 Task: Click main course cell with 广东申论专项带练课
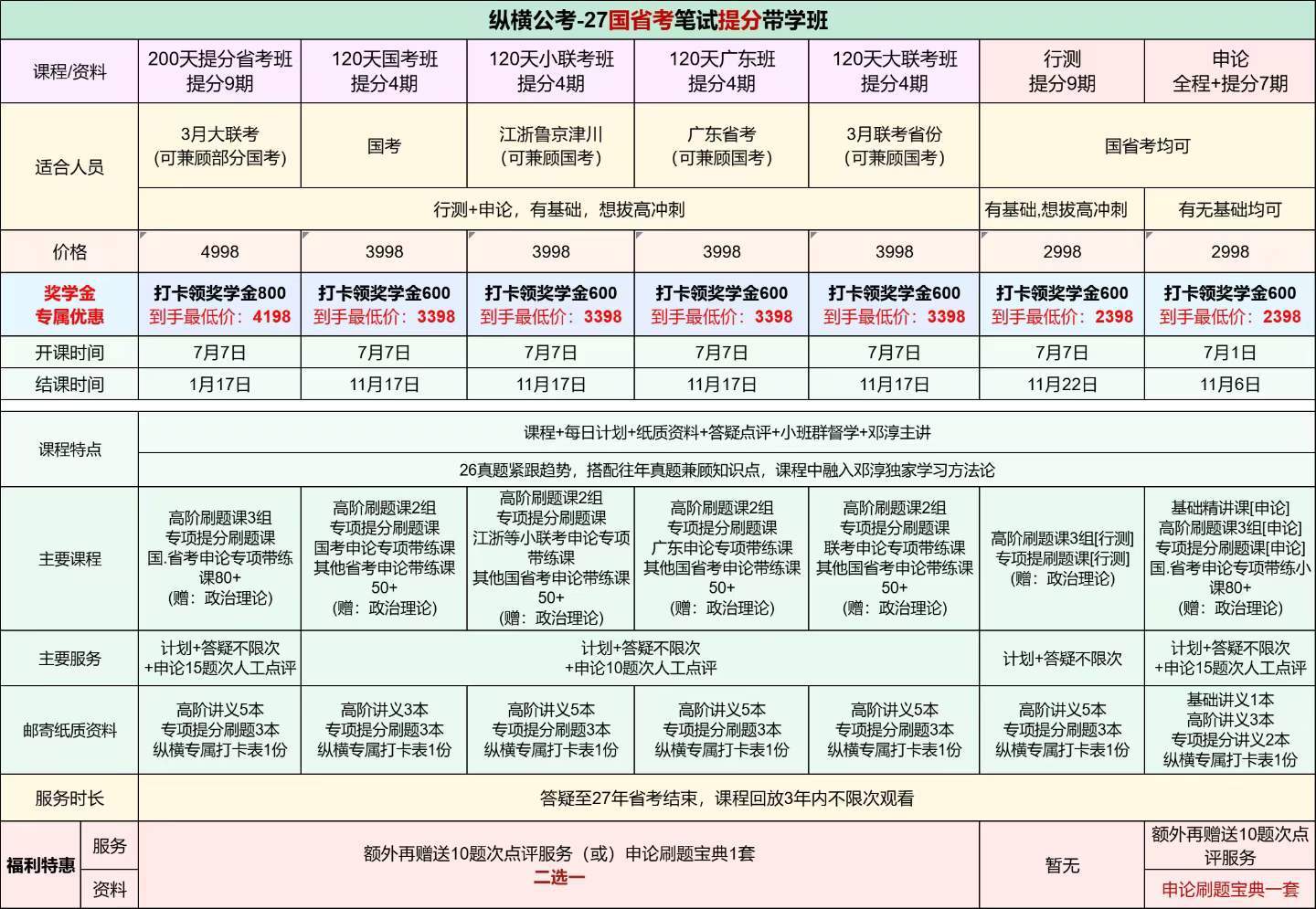pyautogui.click(x=722, y=558)
